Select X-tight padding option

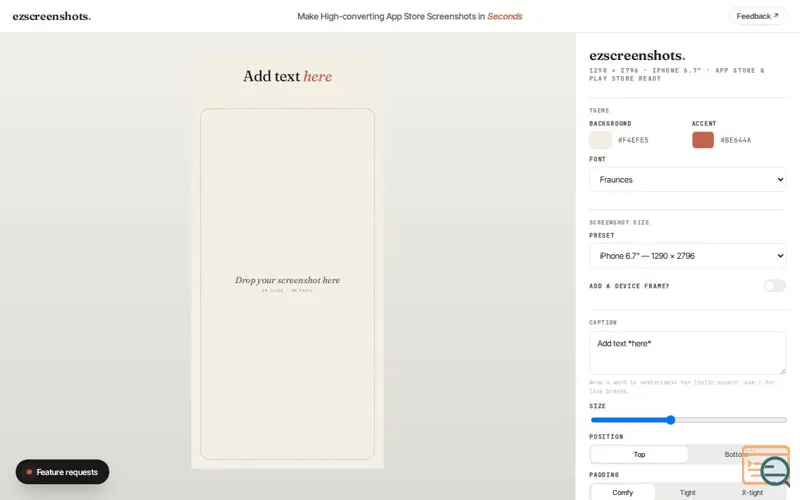pos(752,492)
